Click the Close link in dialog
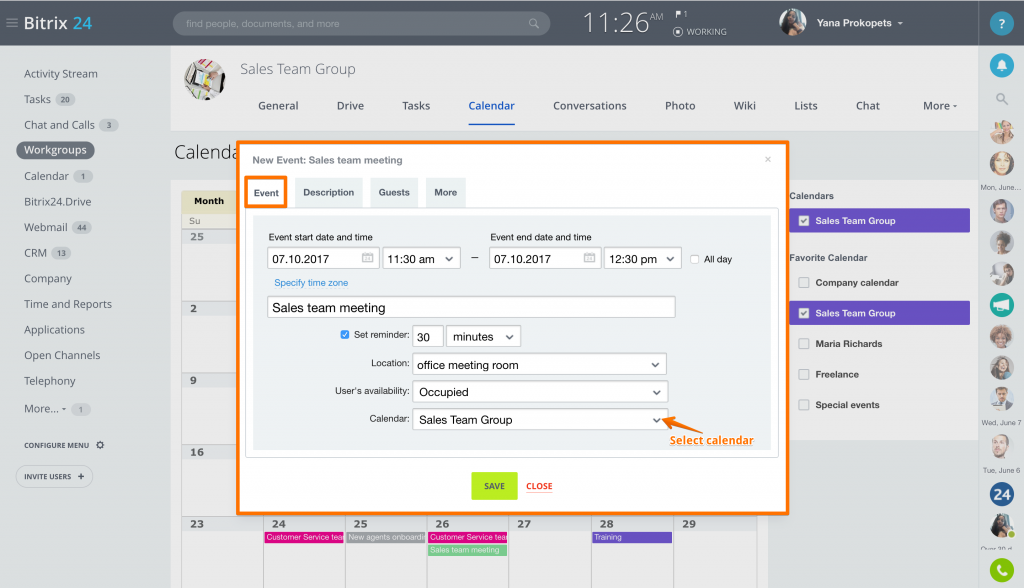Image resolution: width=1024 pixels, height=588 pixels. (539, 486)
